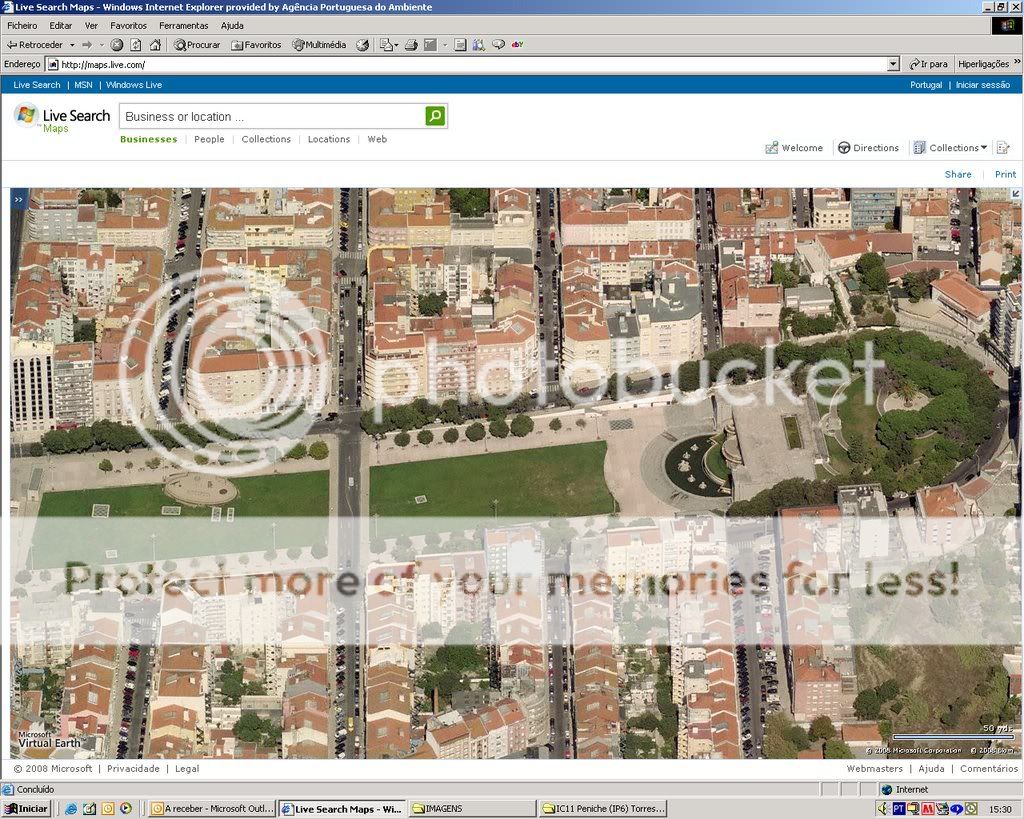Click the Share link

958,174
